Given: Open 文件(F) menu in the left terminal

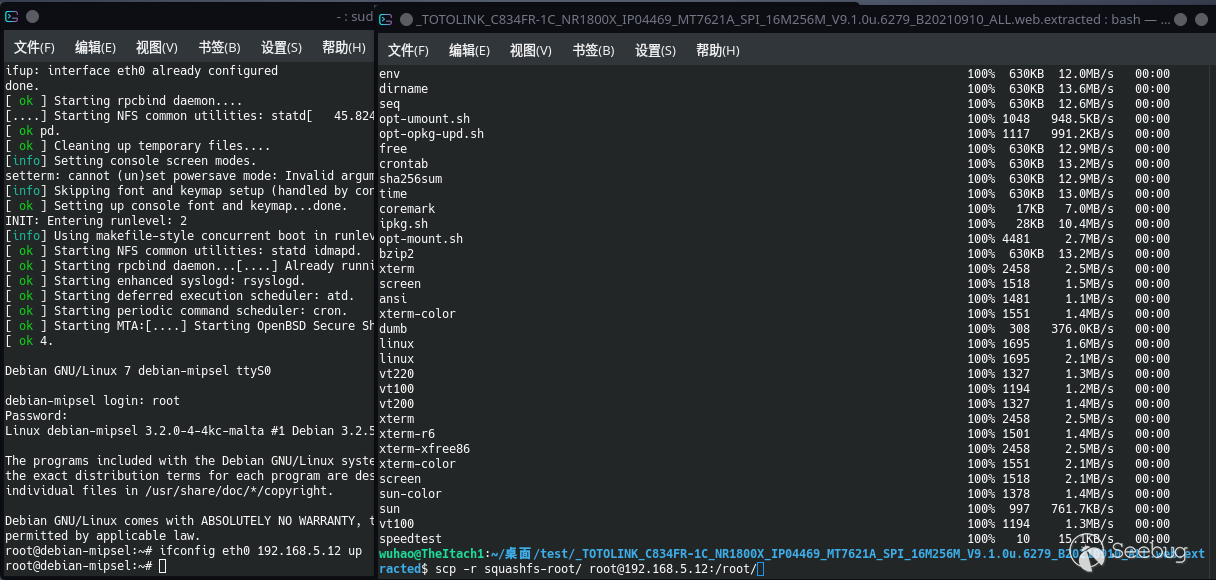Looking at the screenshot, I should 34,48.
